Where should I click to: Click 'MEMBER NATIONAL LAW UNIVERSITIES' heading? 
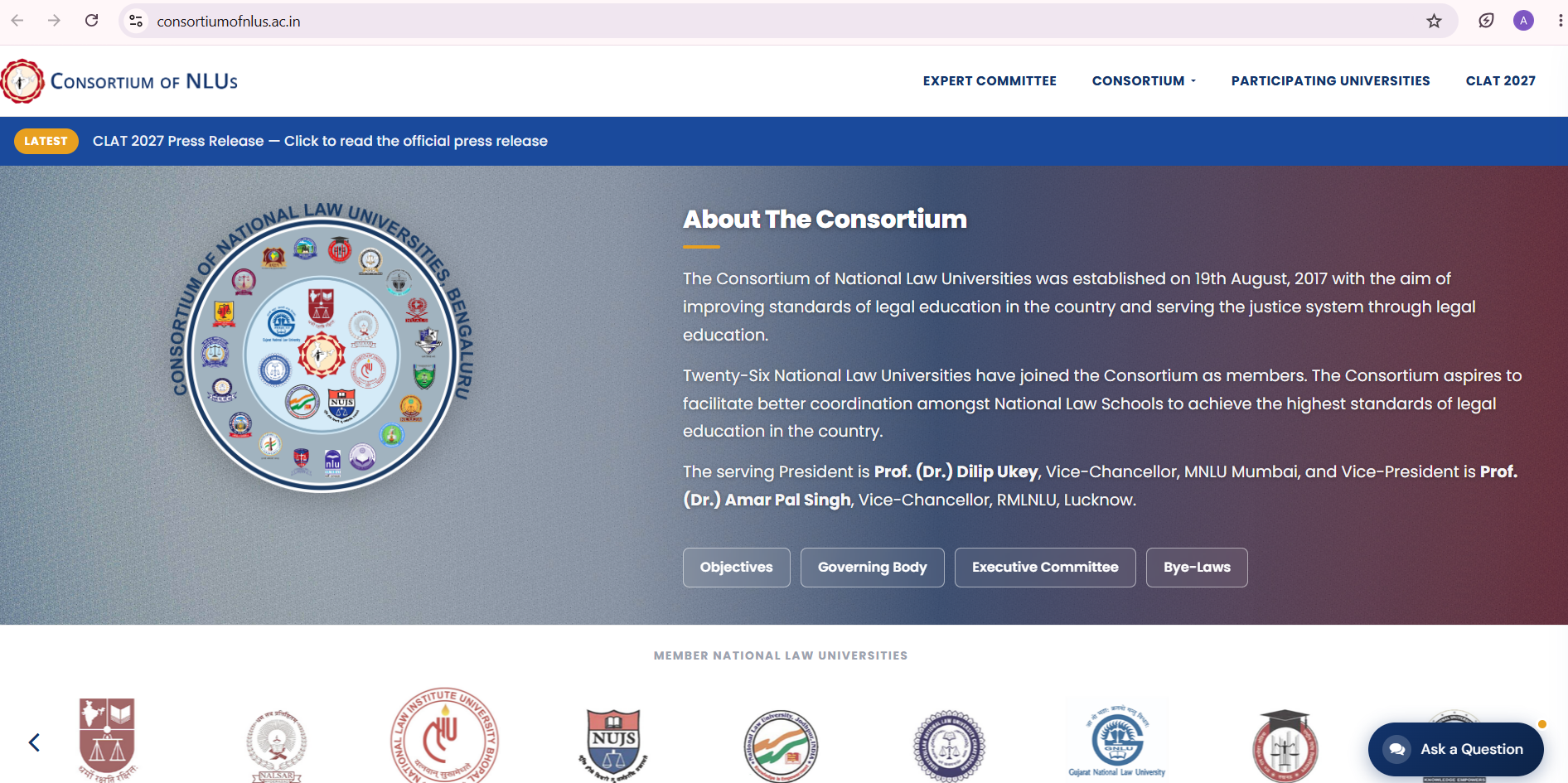tap(781, 655)
